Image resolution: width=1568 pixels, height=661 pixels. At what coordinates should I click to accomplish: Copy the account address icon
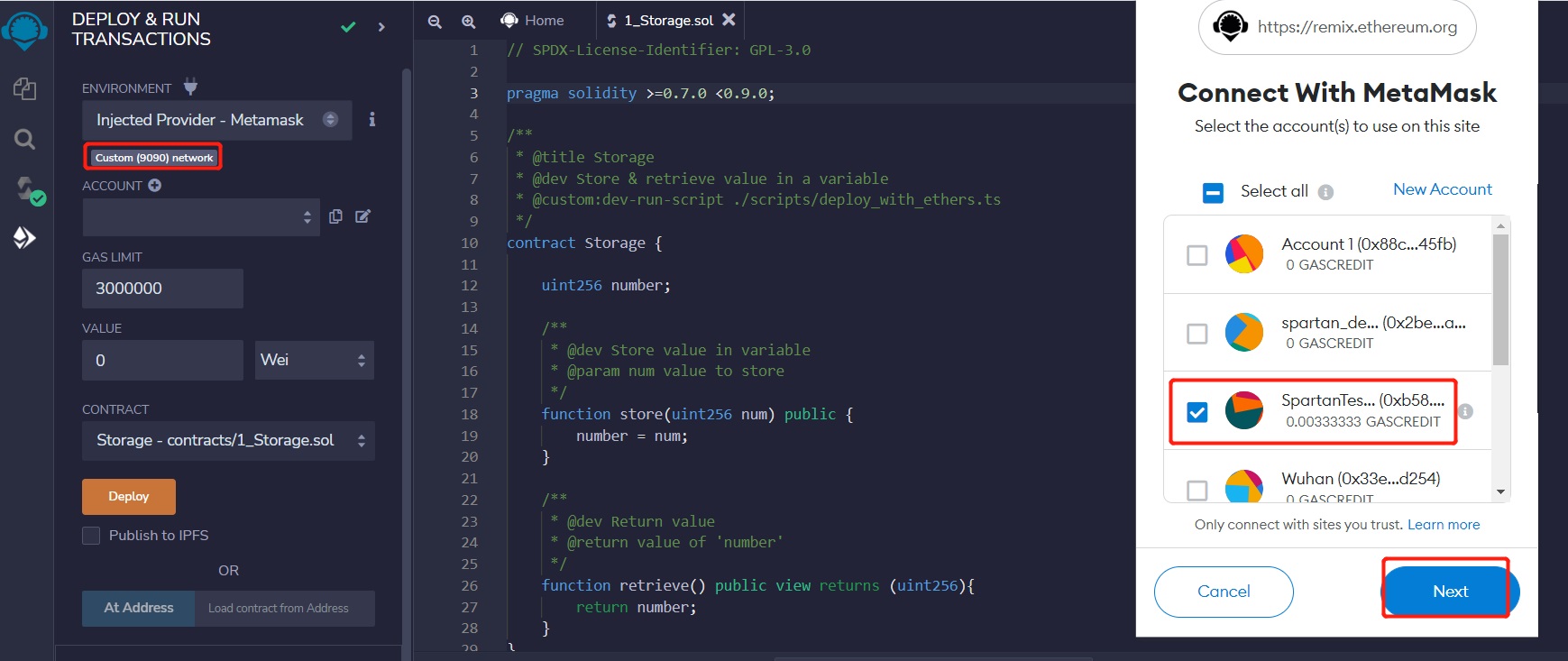[335, 216]
